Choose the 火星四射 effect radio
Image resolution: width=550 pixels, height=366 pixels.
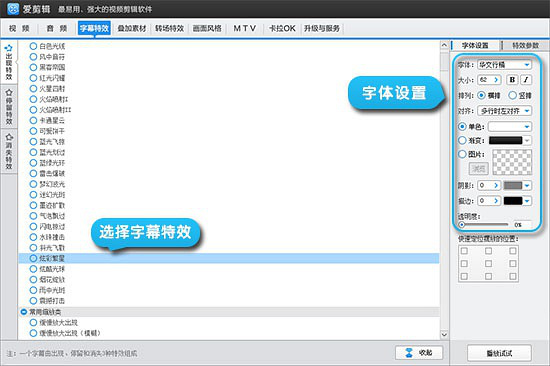[x=33, y=88]
